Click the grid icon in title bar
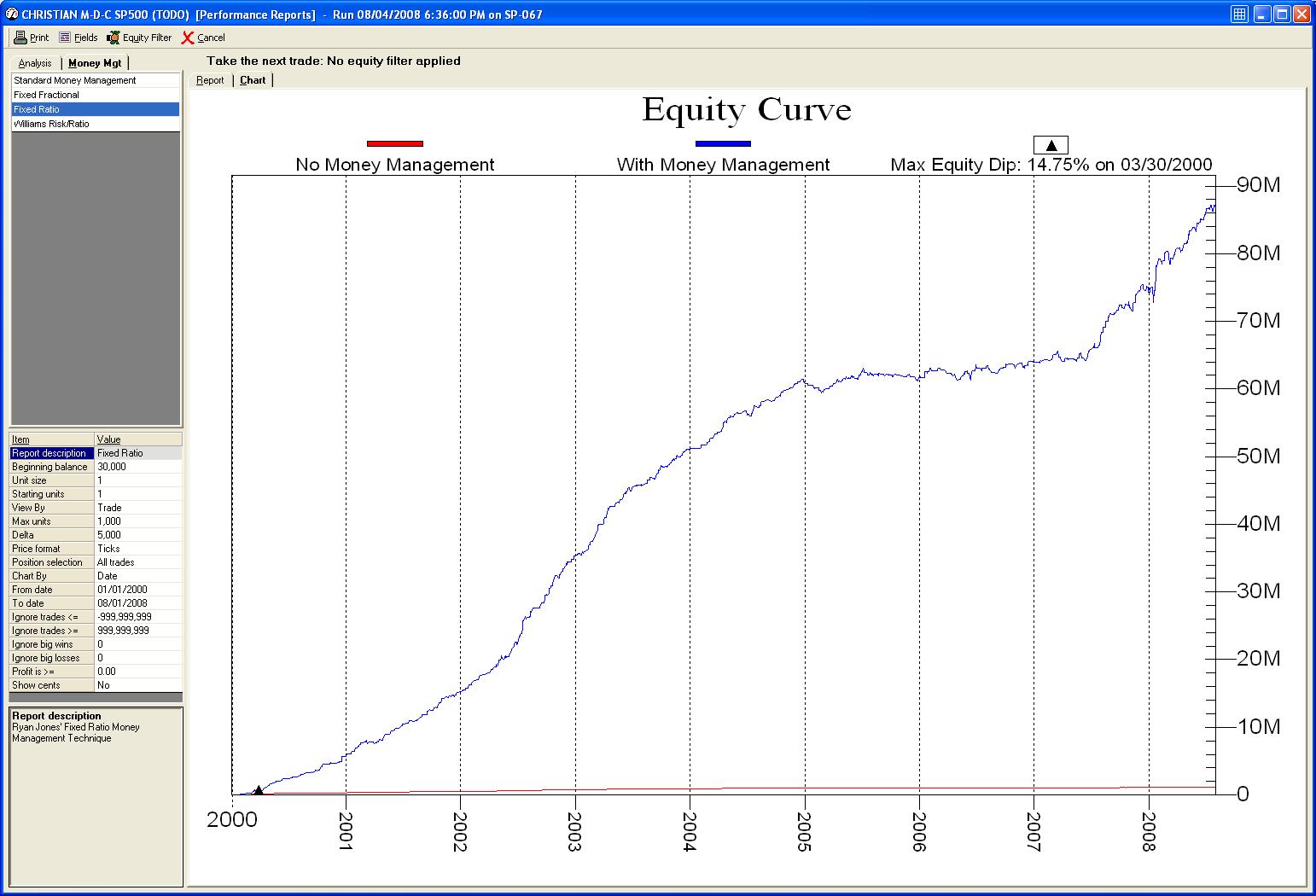 pyautogui.click(x=1240, y=14)
